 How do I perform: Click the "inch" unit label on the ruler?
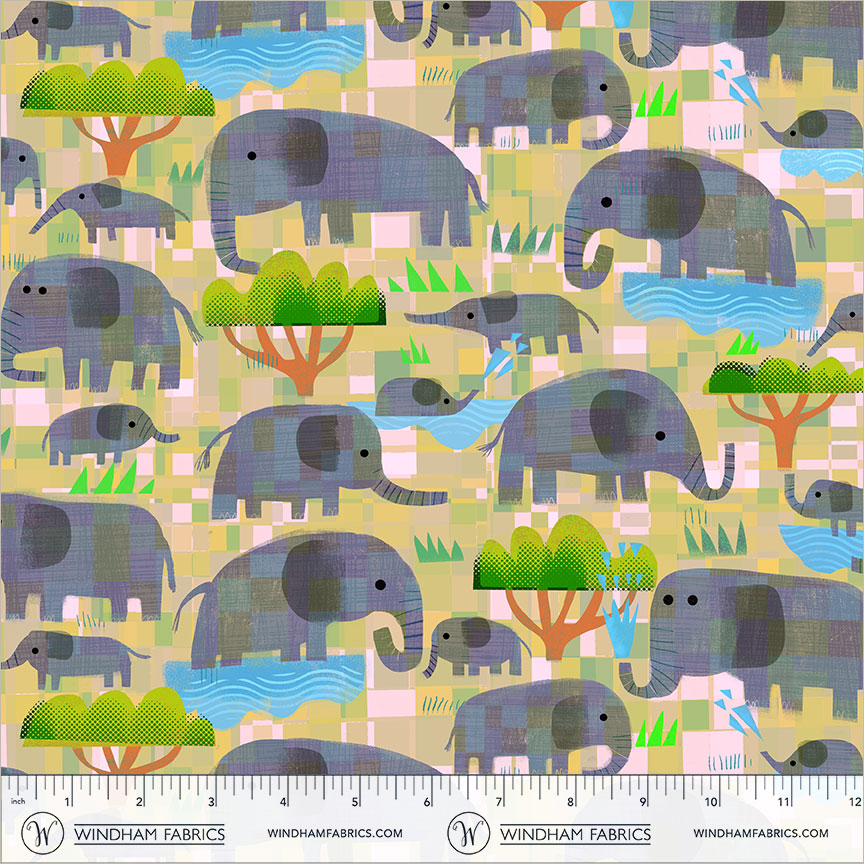click(x=16, y=802)
